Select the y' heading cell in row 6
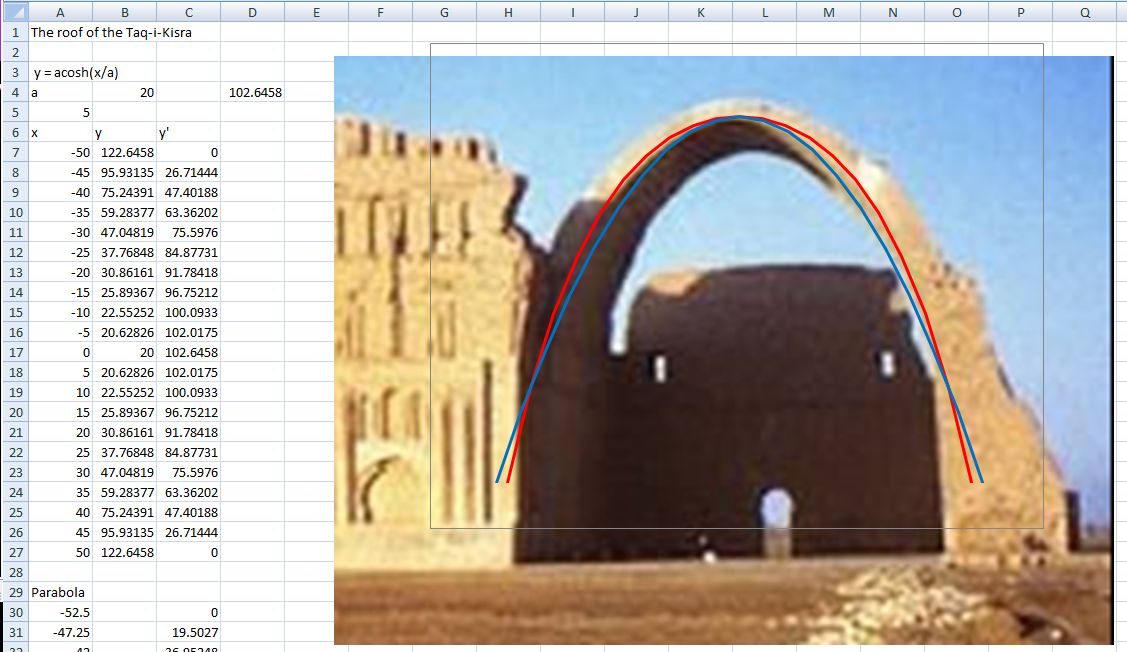Viewport: 1127px width, 652px height. pos(188,132)
